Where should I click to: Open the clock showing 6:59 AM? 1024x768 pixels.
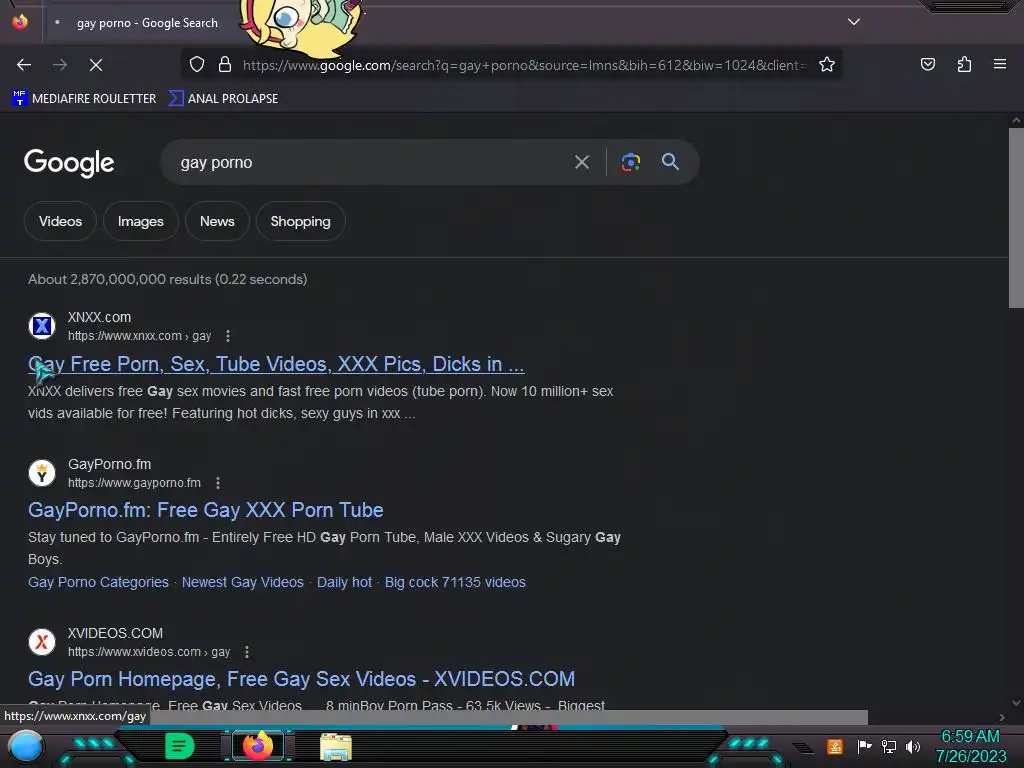click(970, 746)
